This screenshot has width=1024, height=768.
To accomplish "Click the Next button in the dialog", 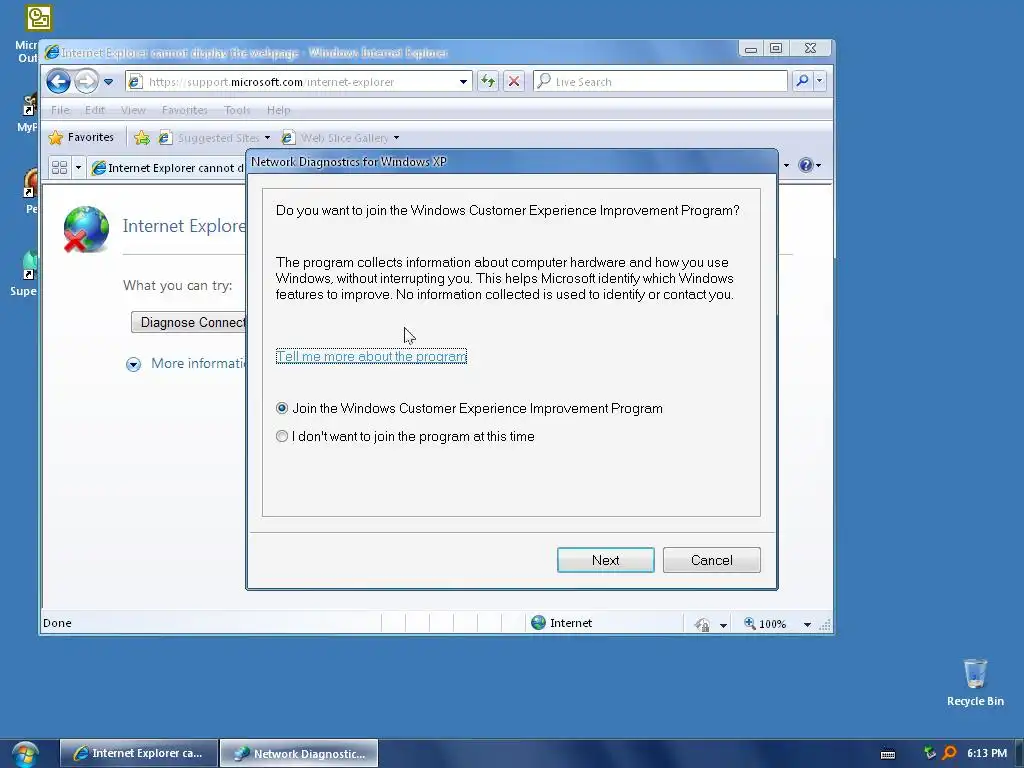I will (605, 560).
